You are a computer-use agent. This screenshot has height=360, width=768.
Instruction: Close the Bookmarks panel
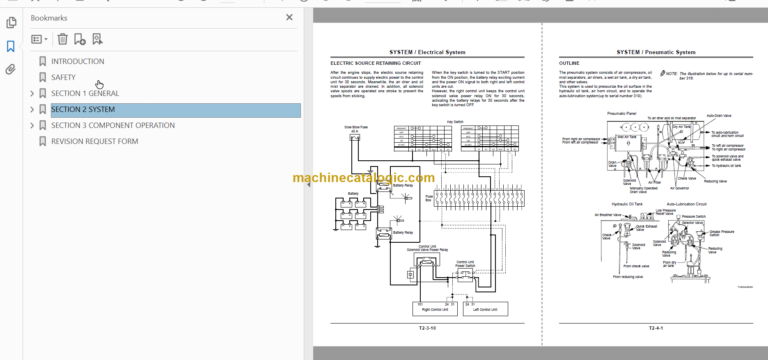tap(289, 18)
